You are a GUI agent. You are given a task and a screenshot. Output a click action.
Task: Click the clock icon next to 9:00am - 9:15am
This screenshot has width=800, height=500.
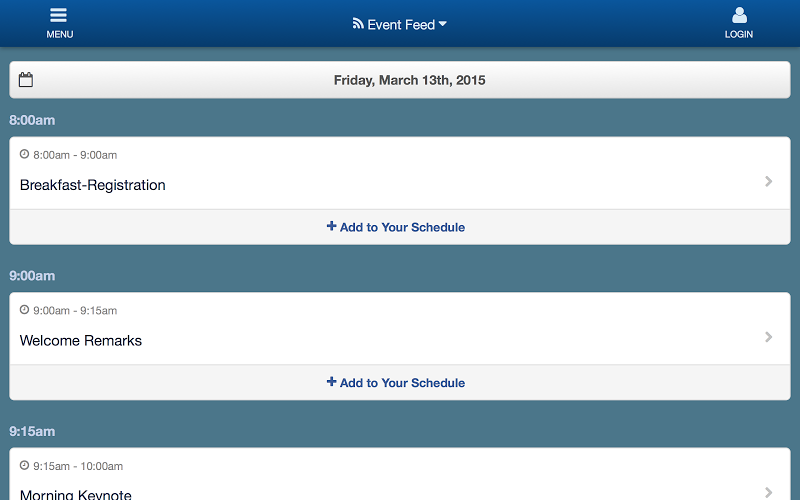click(24, 310)
